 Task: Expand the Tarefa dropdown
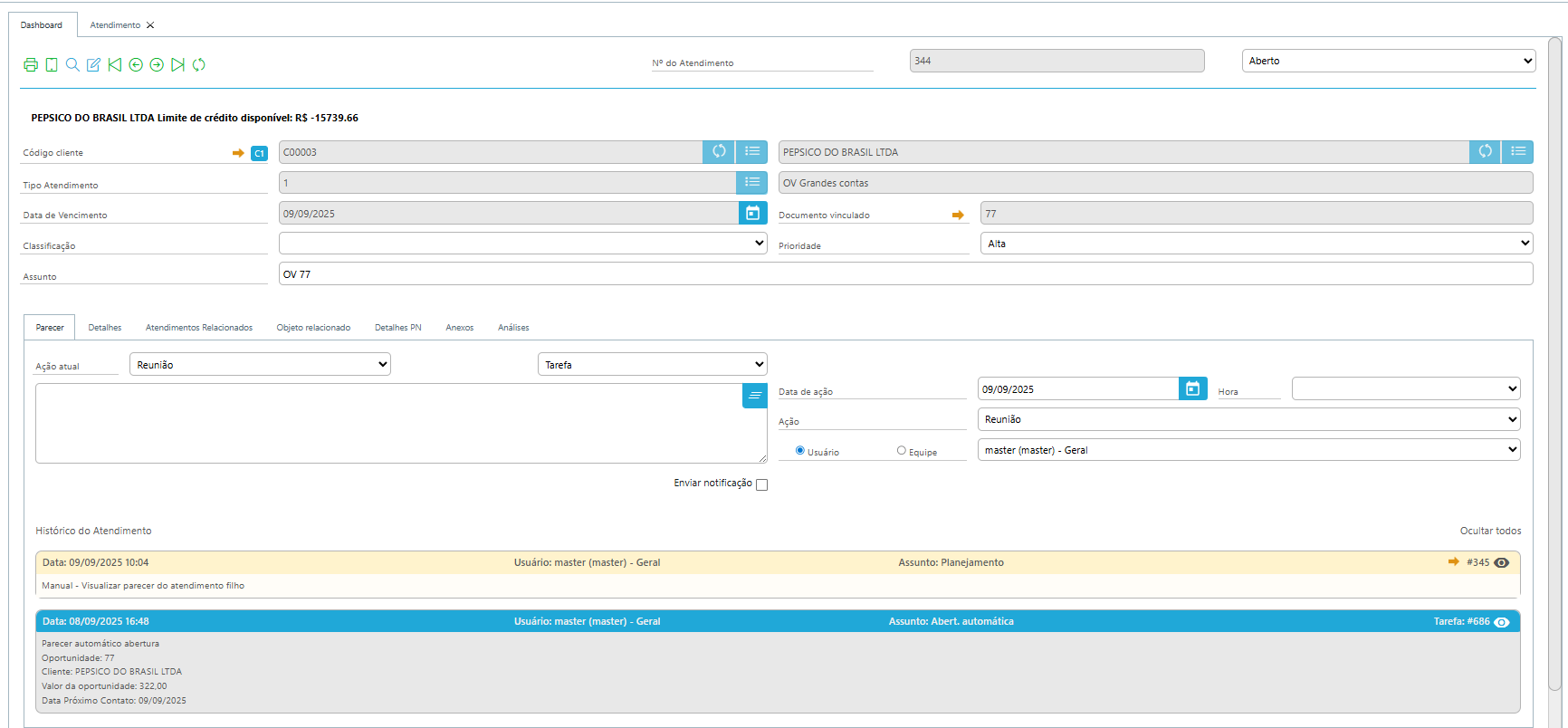coord(653,364)
